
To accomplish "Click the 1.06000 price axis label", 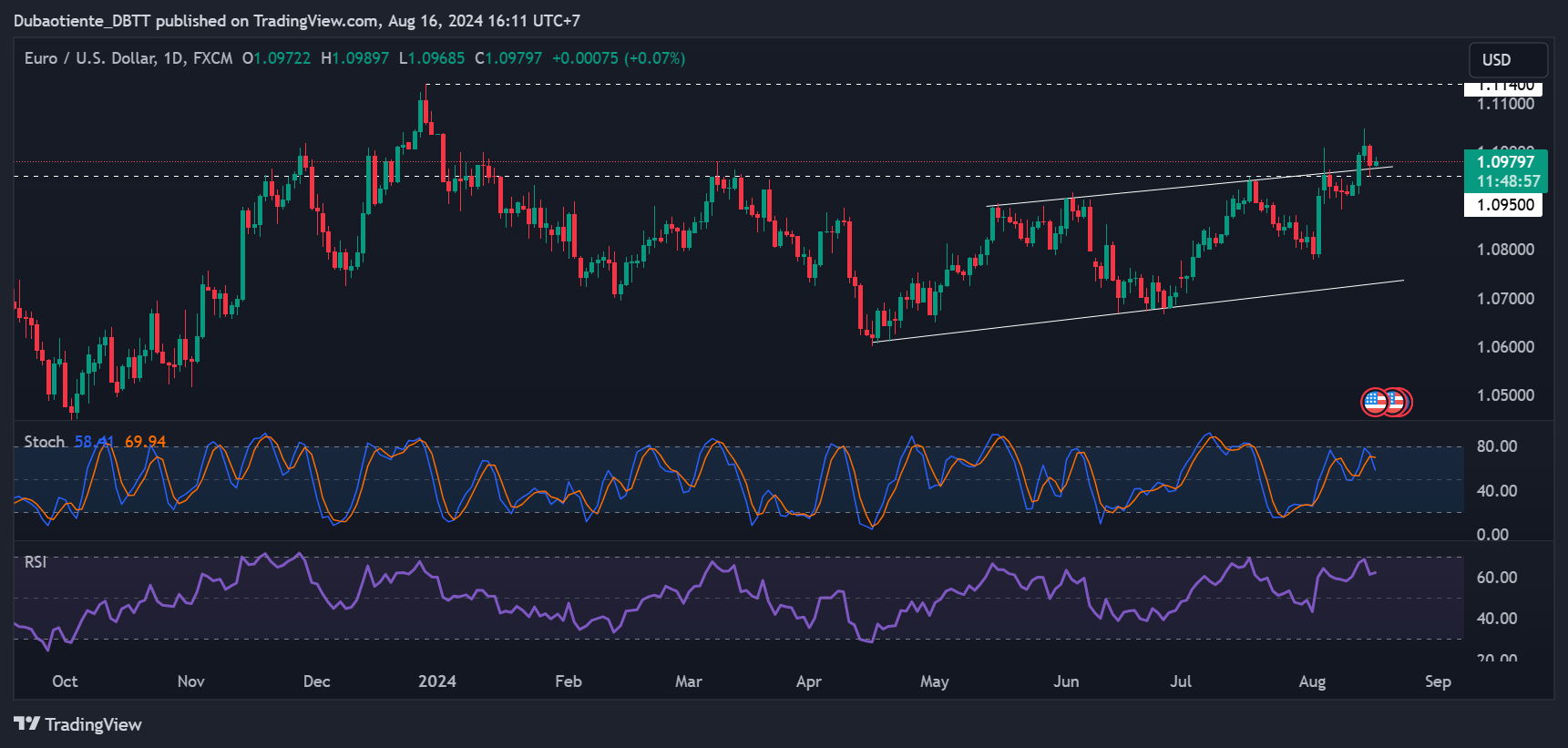I will point(1505,347).
